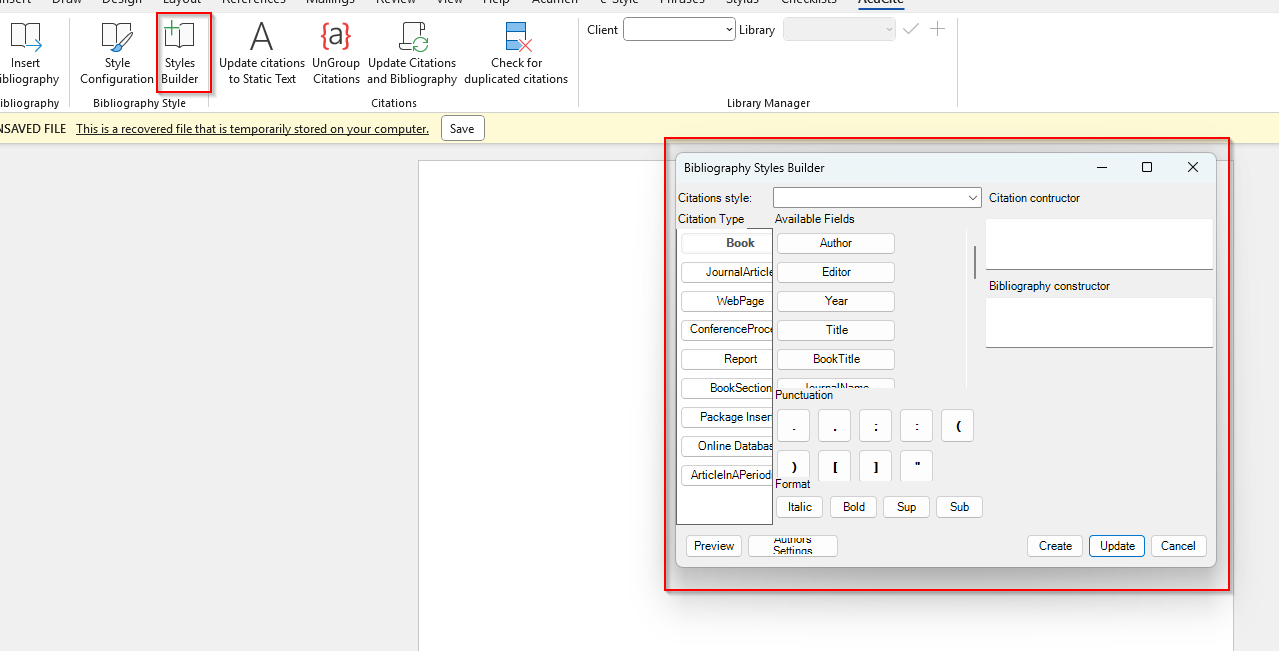The height and width of the screenshot is (651, 1279).
Task: Cancel the Bibliography Styles Builder dialog
Action: 1178,546
